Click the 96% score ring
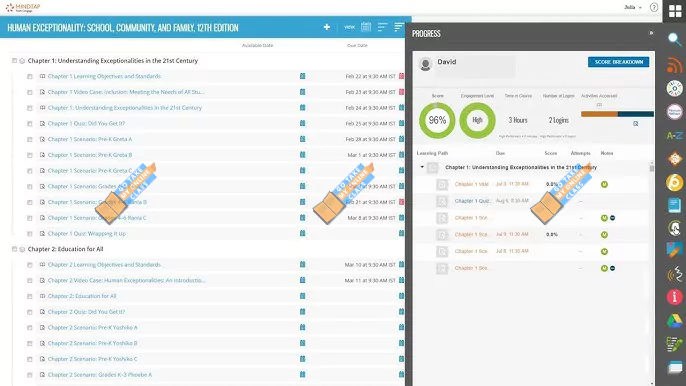This screenshot has height=386, width=686. [x=437, y=120]
